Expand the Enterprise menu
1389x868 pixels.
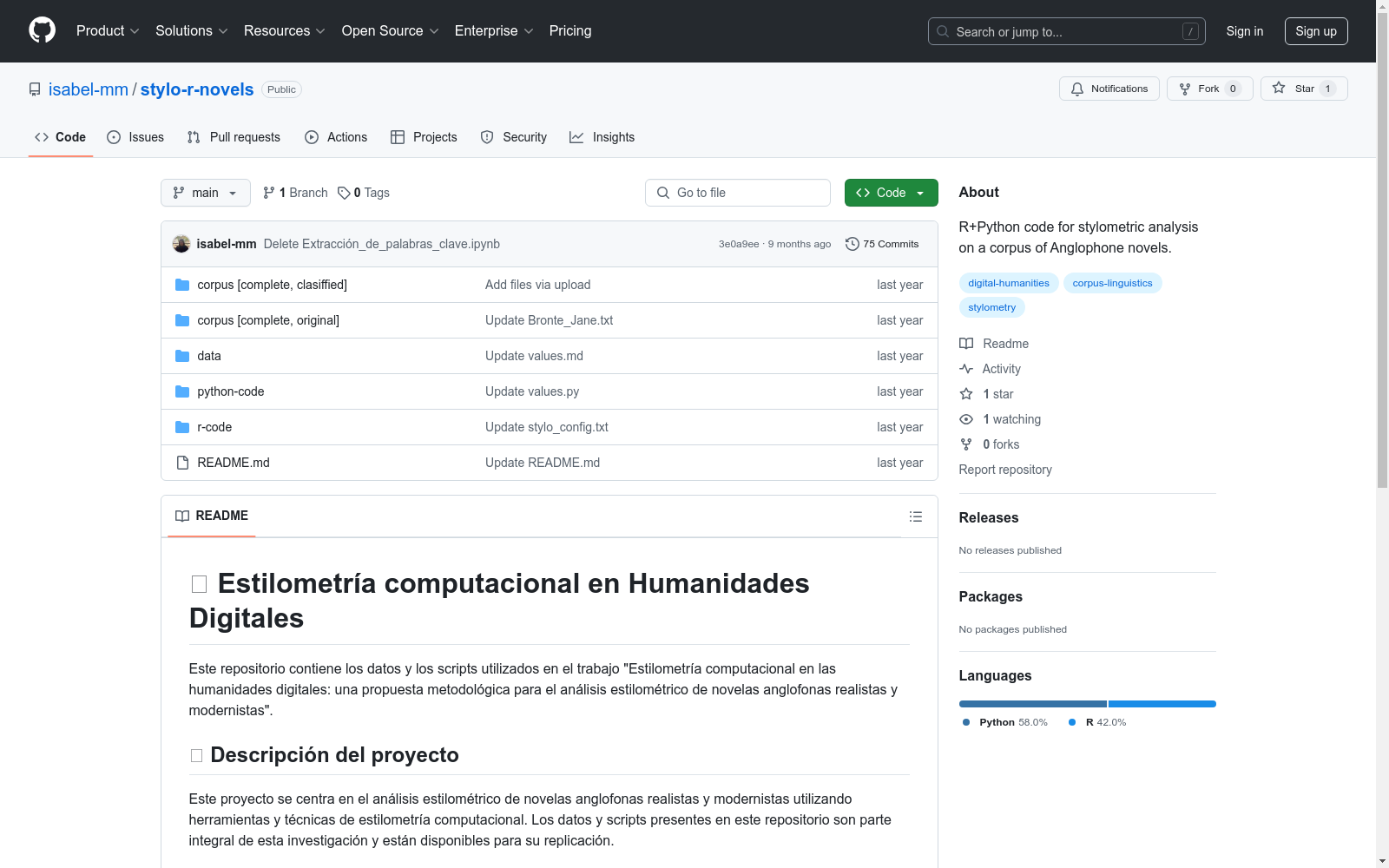click(x=494, y=30)
